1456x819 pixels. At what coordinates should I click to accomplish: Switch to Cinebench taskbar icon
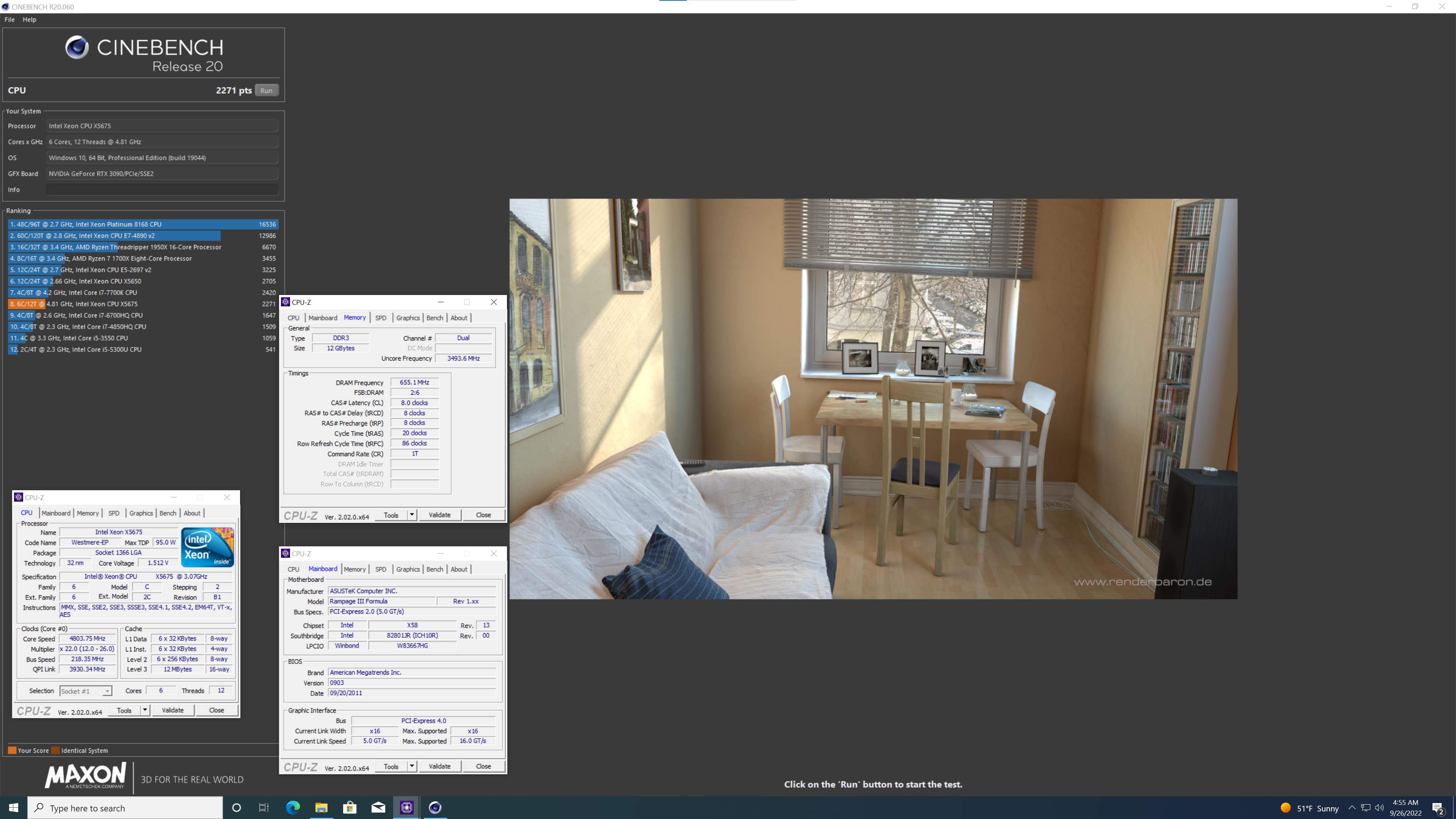coord(435,808)
